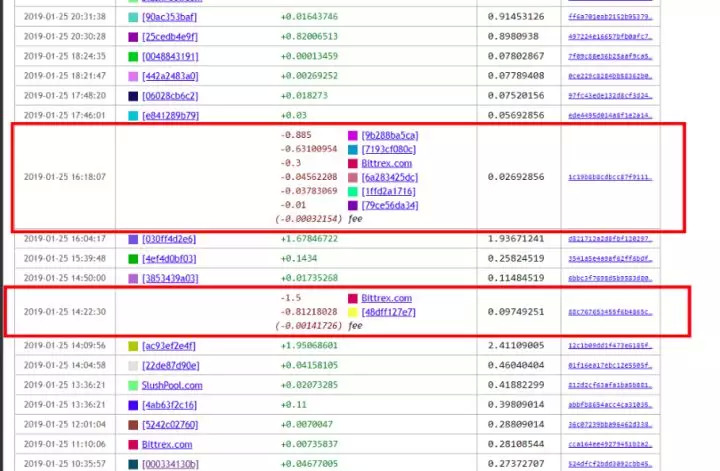Select timestamp 2019-01-25 16:18:07

[x=65, y=177]
